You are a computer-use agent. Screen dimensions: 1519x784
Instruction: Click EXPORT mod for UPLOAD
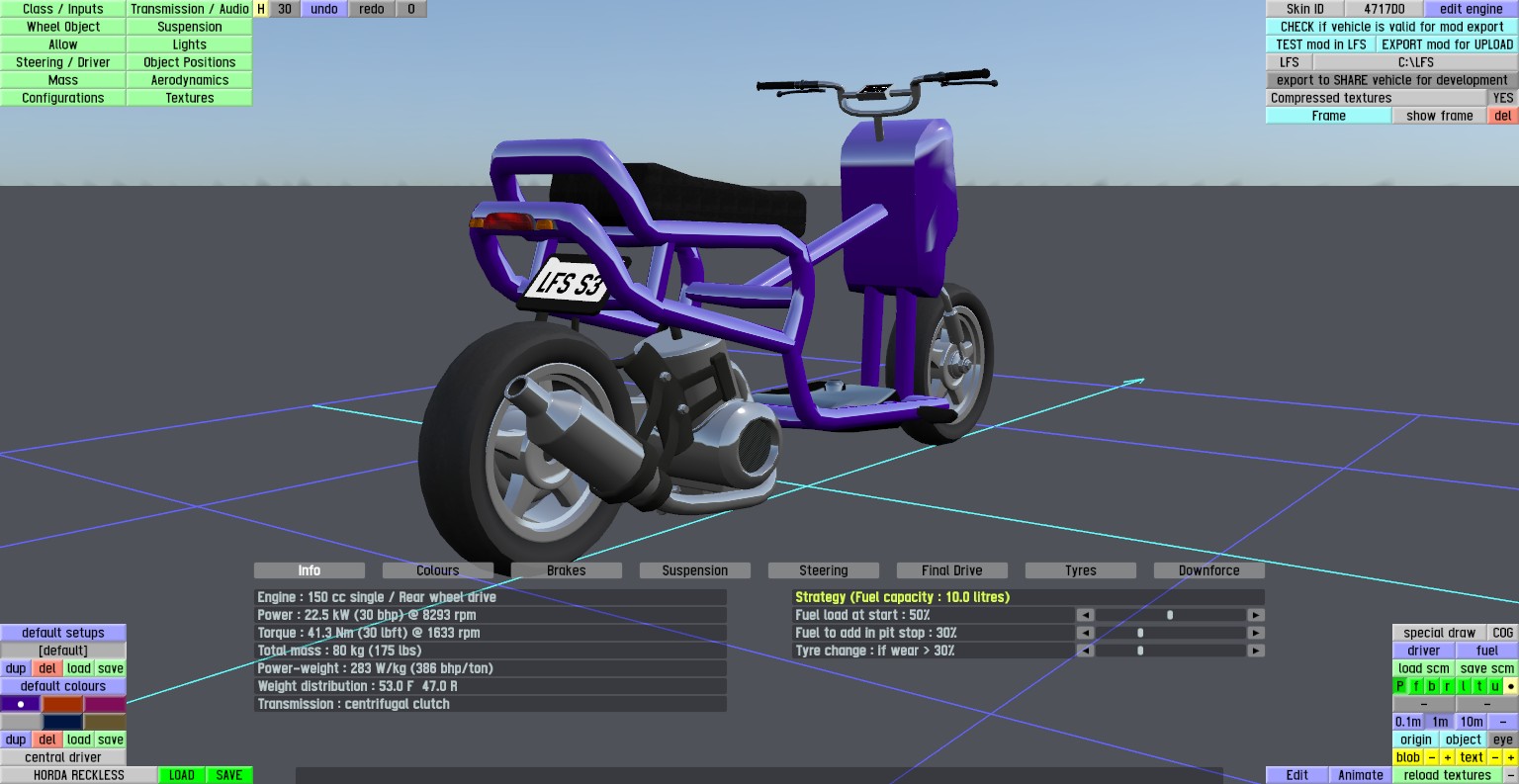pyautogui.click(x=1448, y=44)
